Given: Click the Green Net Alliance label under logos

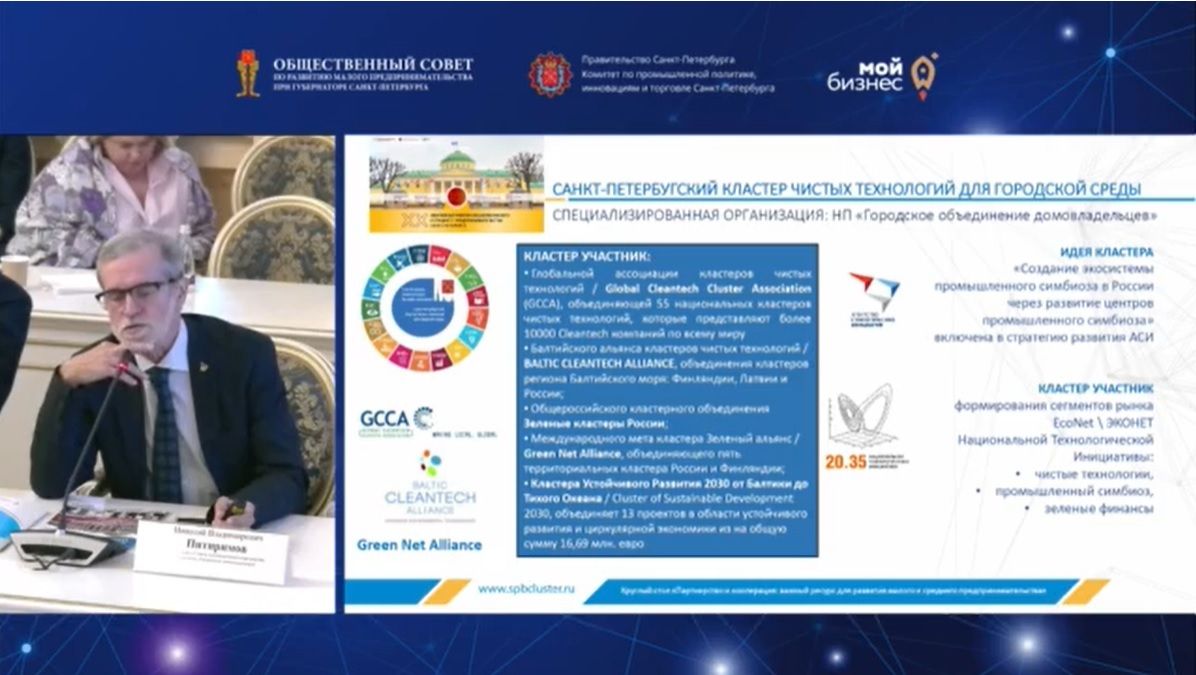Looking at the screenshot, I should pos(420,545).
